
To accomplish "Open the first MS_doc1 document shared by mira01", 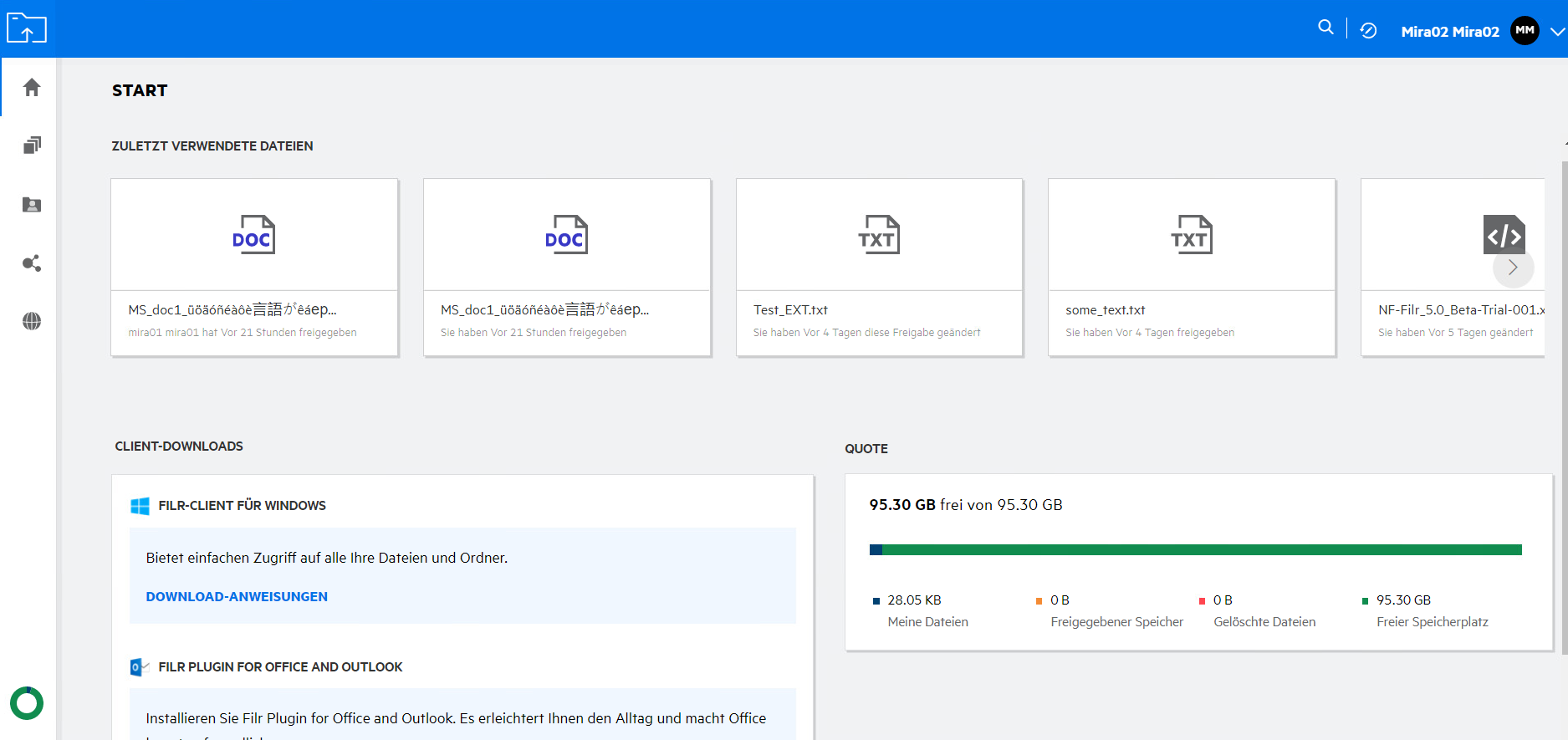I will pos(254,268).
